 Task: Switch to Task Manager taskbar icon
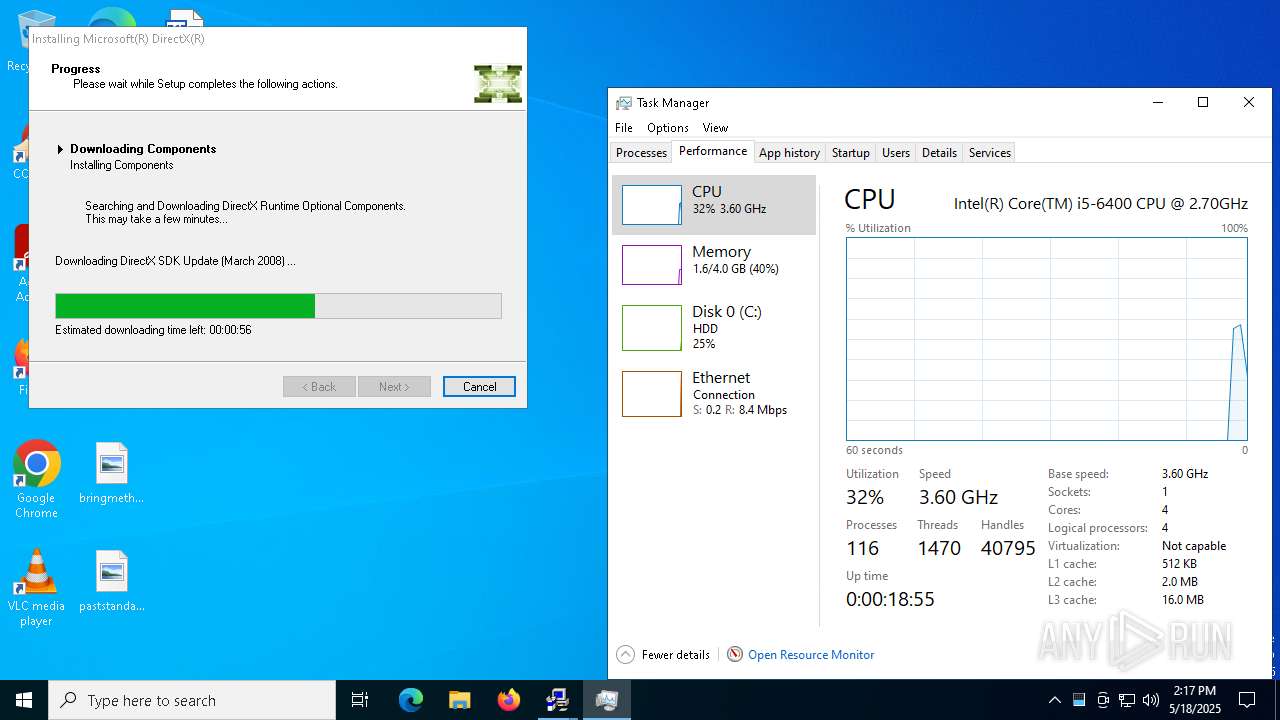(606, 700)
